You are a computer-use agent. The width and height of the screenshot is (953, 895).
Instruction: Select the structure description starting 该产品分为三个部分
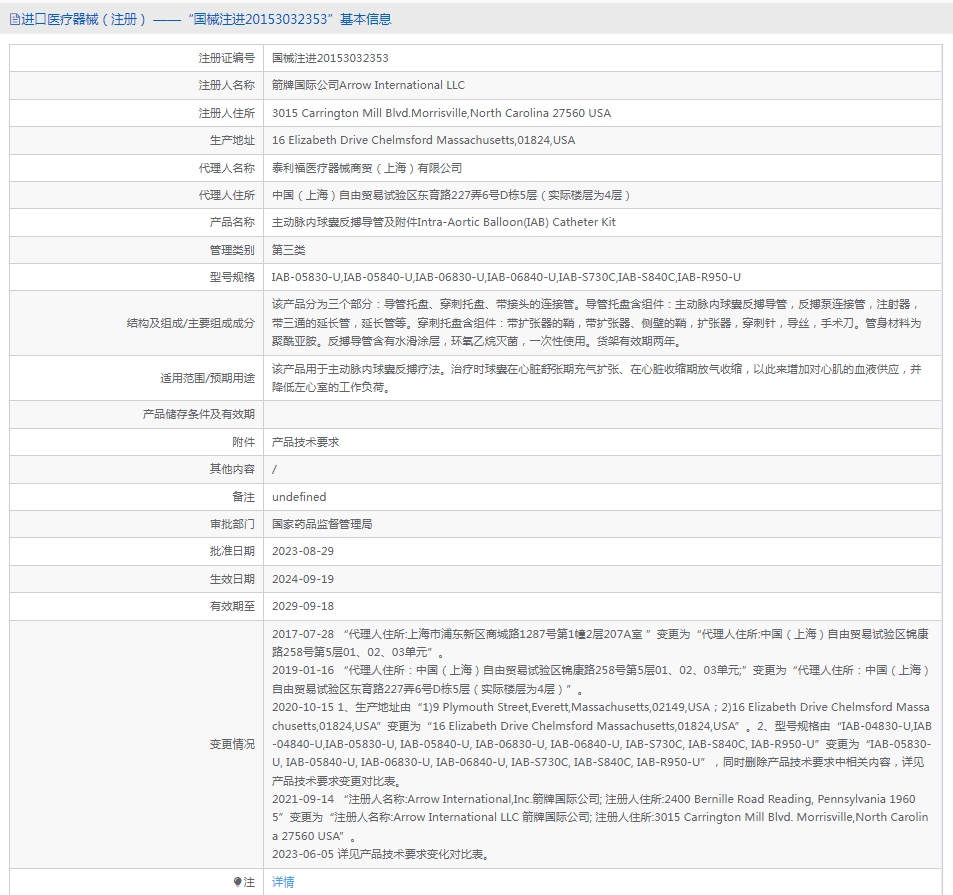(597, 323)
